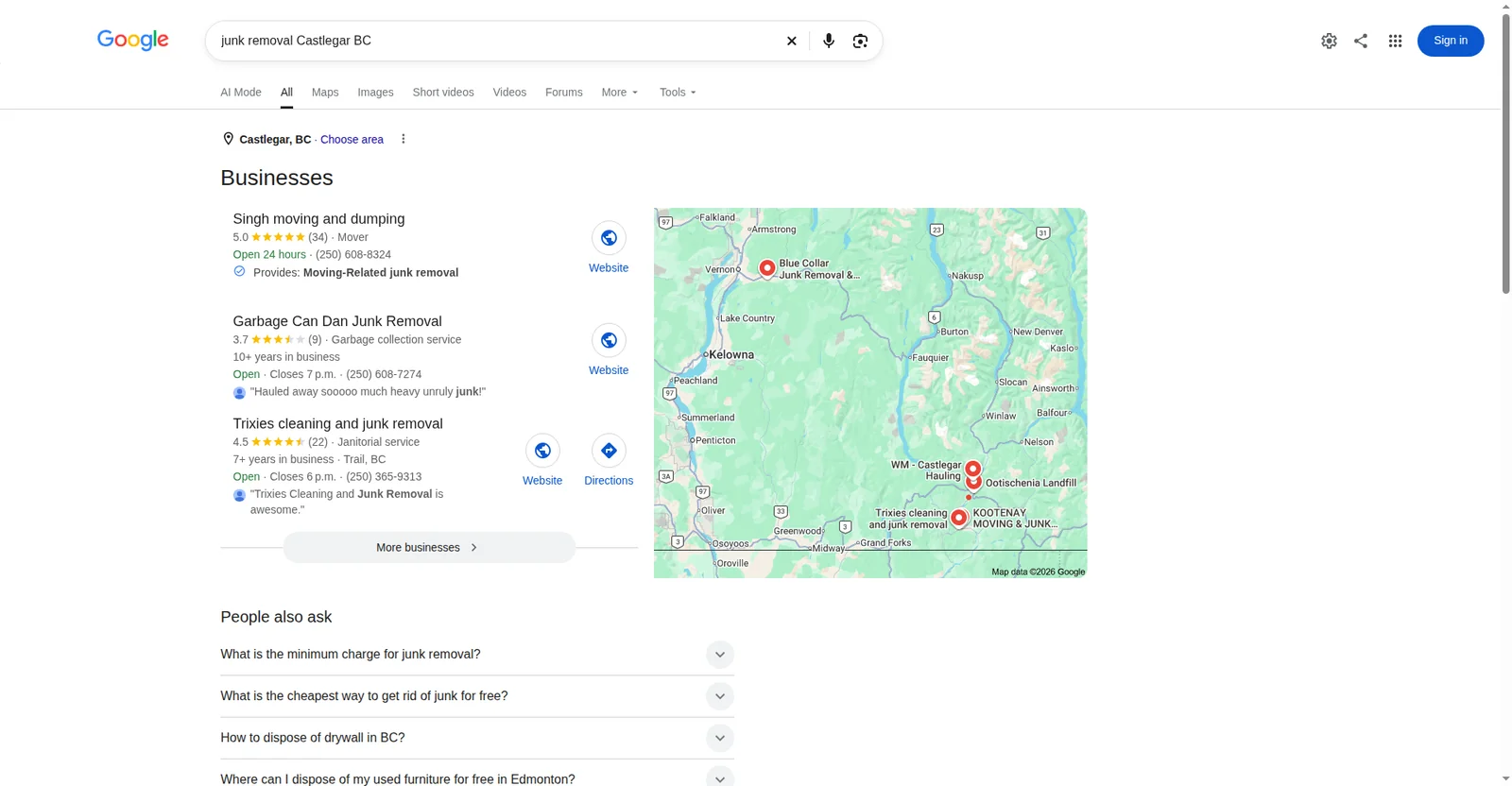Screen dimensions: 1512x786
Task: Open Singh moving and dumping listing
Action: point(318,219)
